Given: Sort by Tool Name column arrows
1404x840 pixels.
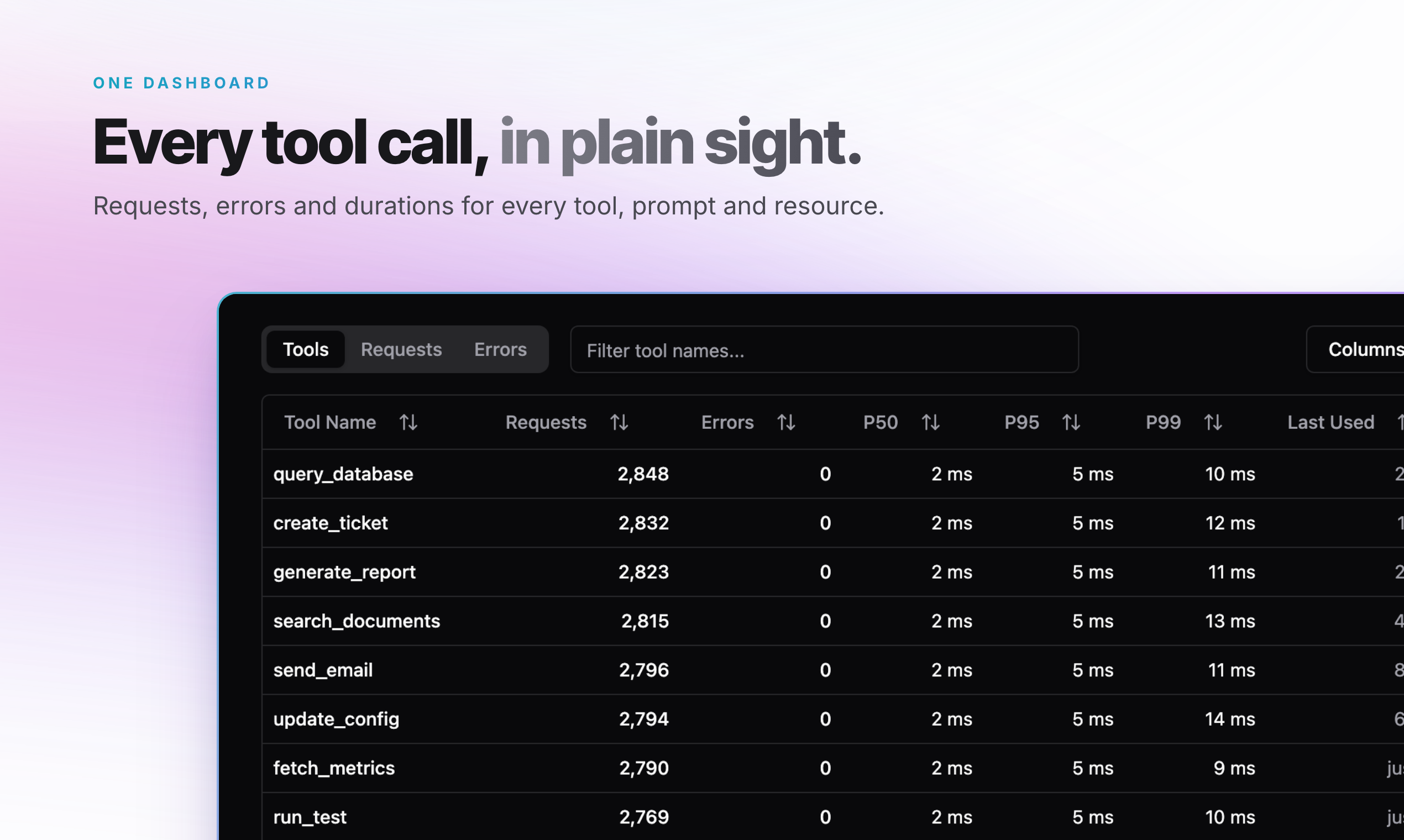Looking at the screenshot, I should pos(408,422).
